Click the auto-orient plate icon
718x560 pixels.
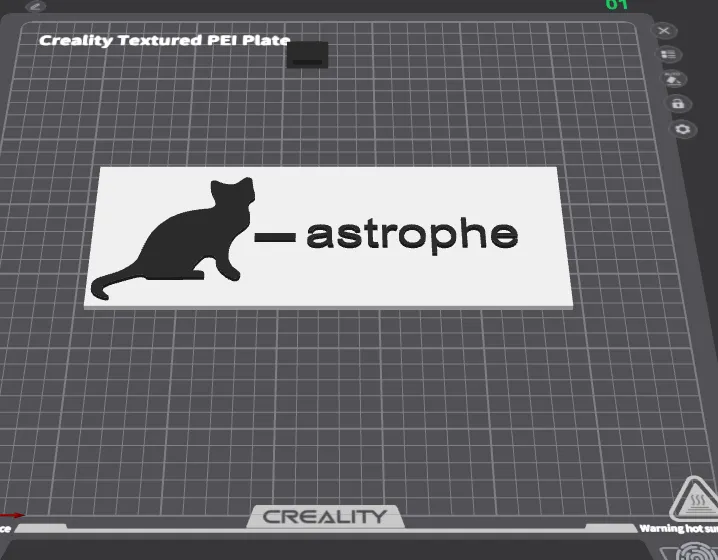tap(674, 79)
